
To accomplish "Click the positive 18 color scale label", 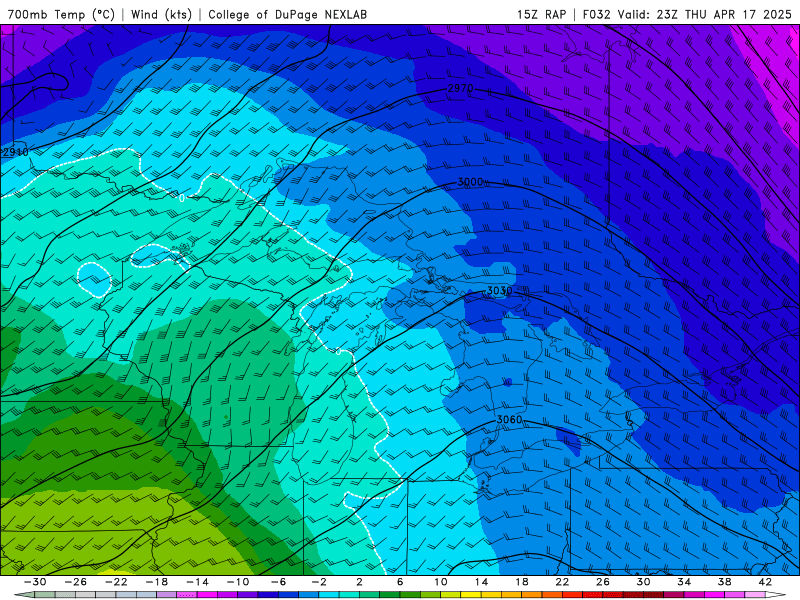I will click(x=521, y=582).
